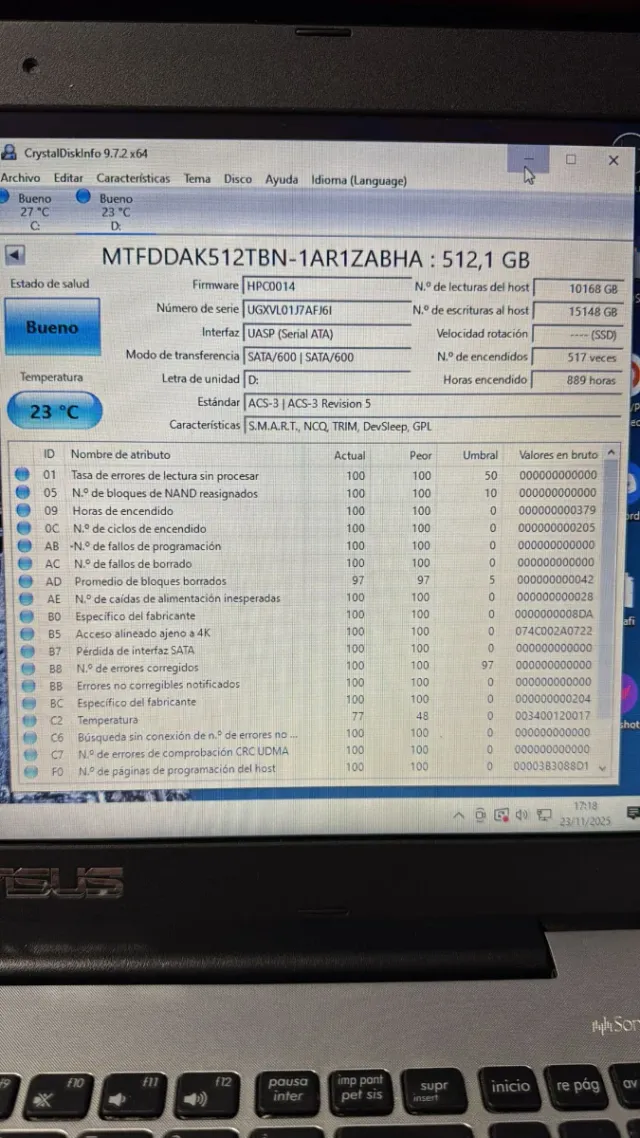Open the Características menu
Viewport: 640px width, 1138px height.
[x=134, y=179]
